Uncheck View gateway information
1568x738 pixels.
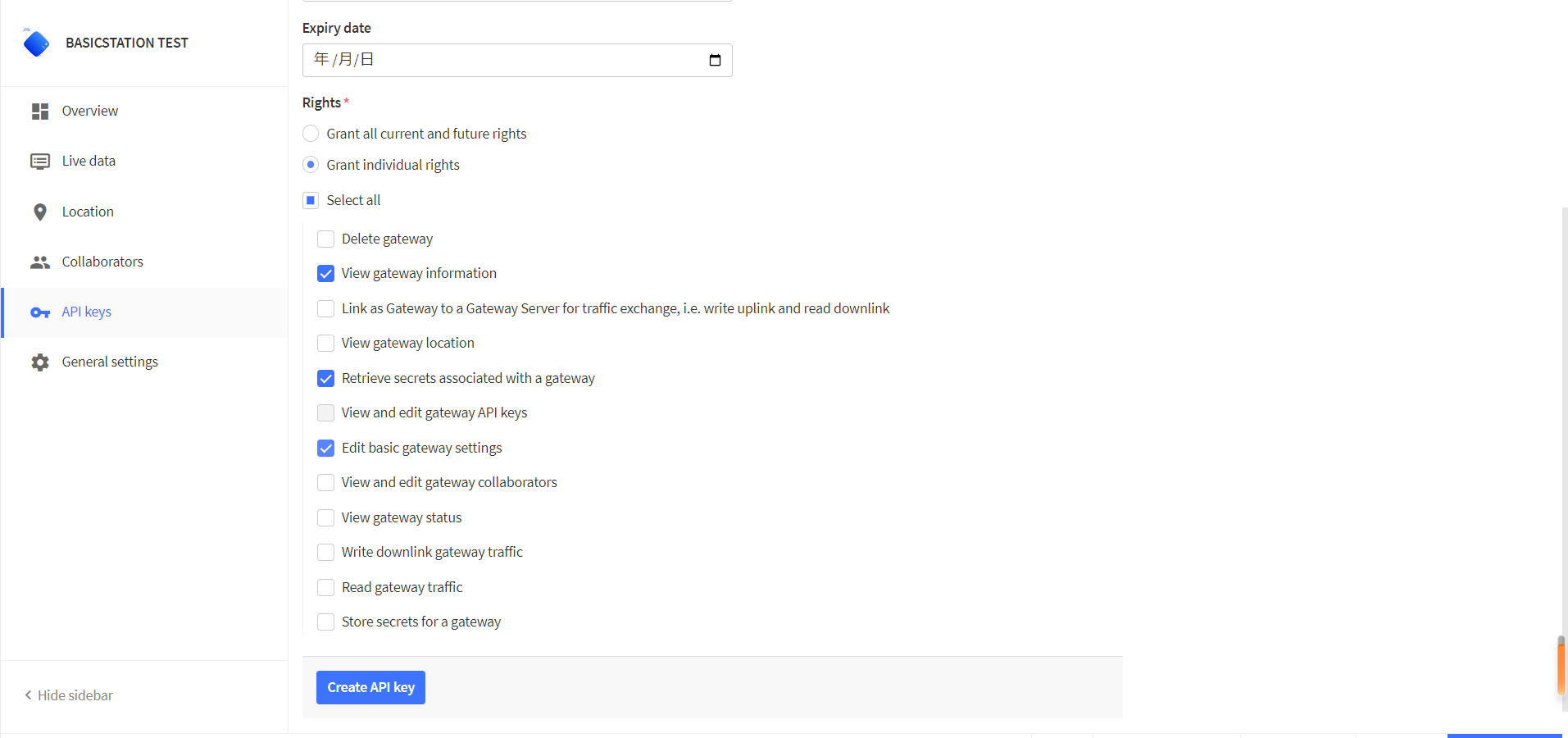(x=325, y=274)
